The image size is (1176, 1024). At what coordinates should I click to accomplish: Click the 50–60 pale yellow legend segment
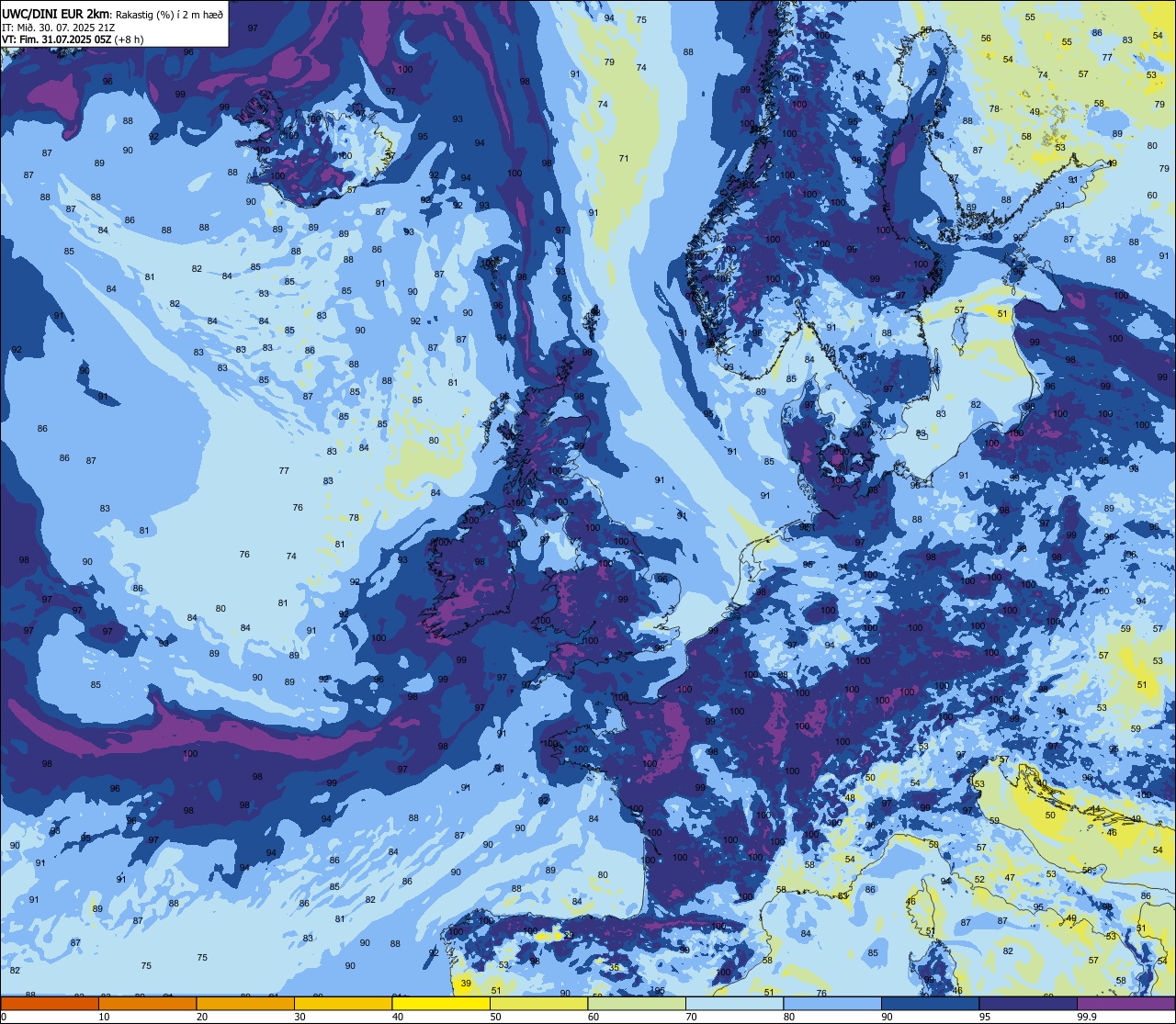coord(538,1003)
